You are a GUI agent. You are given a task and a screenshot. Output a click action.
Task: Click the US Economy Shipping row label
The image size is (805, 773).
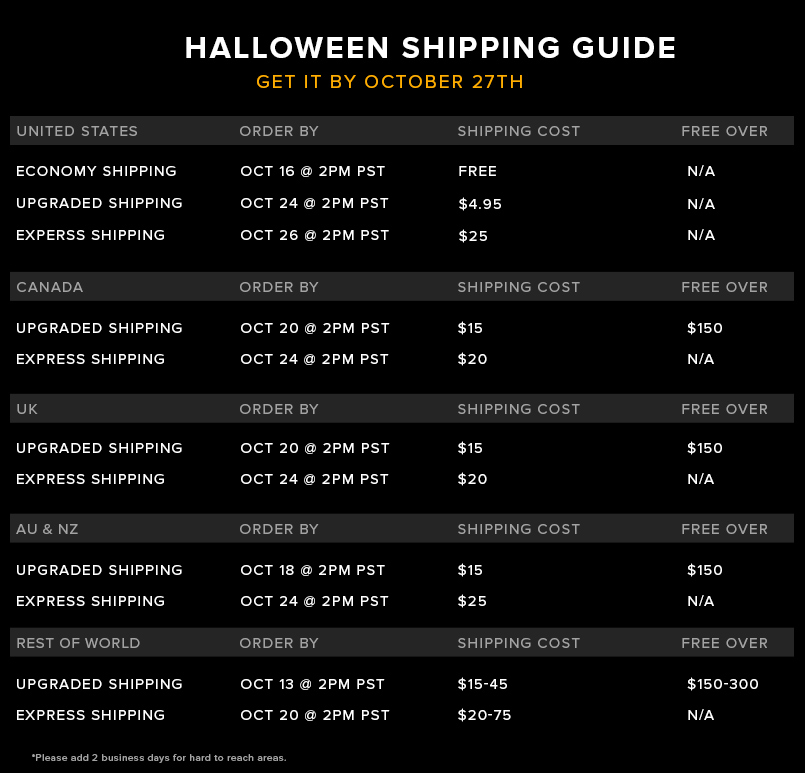click(96, 171)
